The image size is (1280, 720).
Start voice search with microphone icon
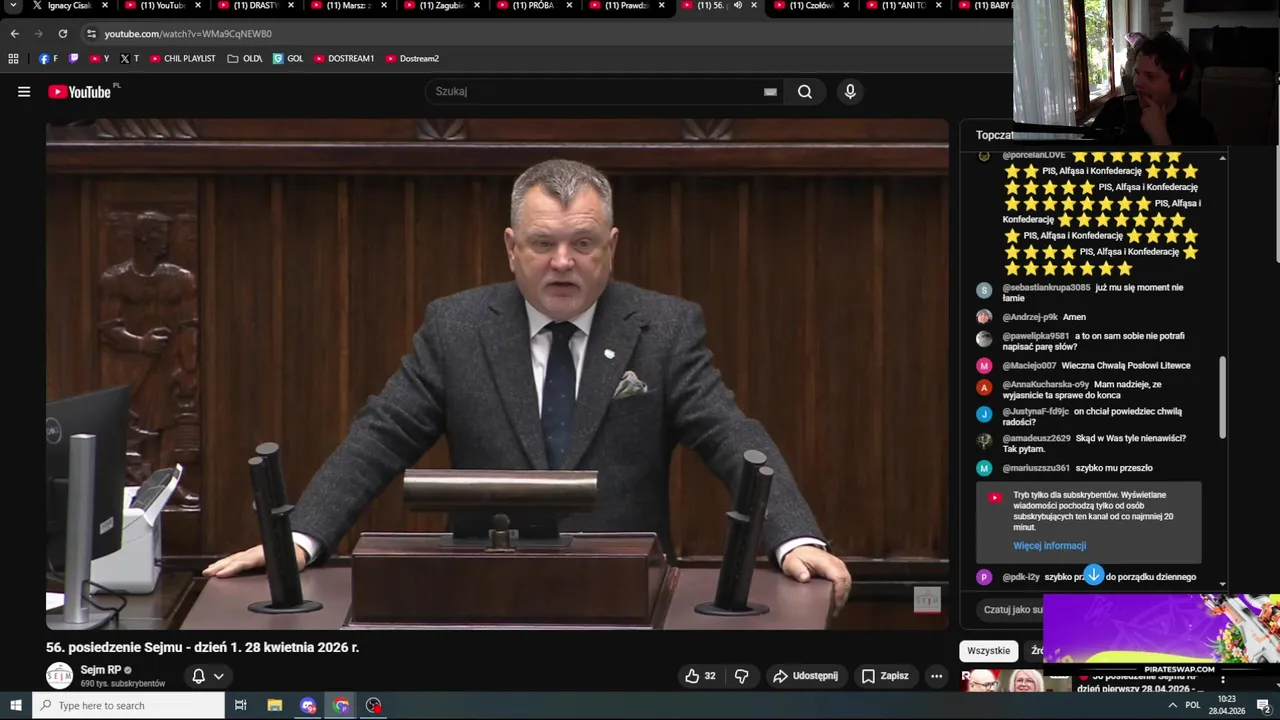(850, 92)
